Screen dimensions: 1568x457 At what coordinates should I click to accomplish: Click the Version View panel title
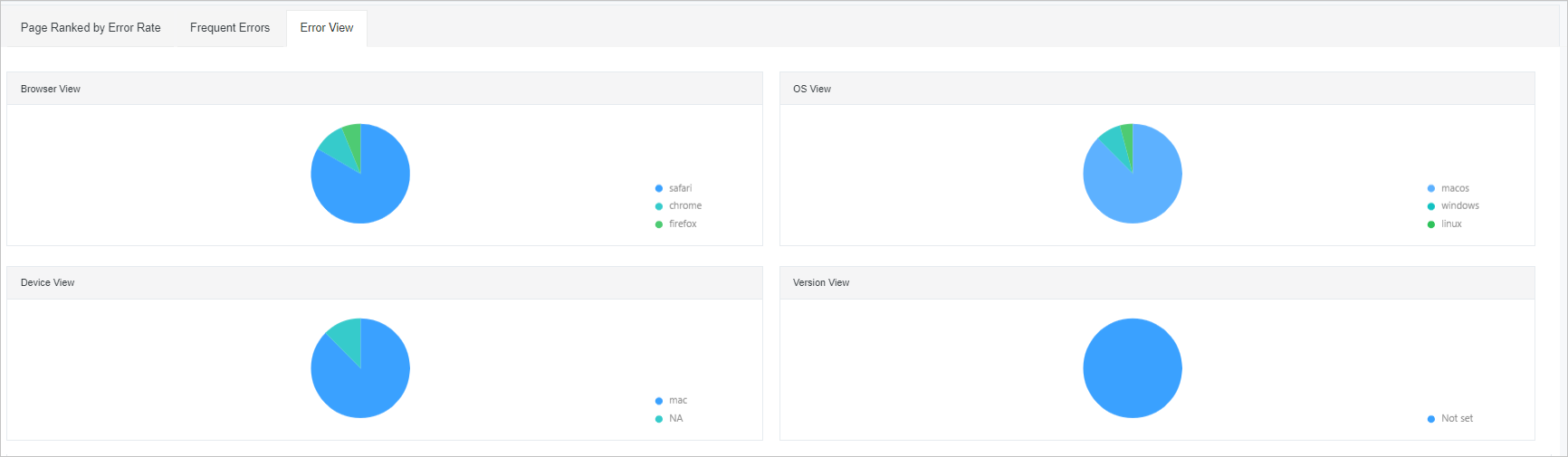click(821, 282)
